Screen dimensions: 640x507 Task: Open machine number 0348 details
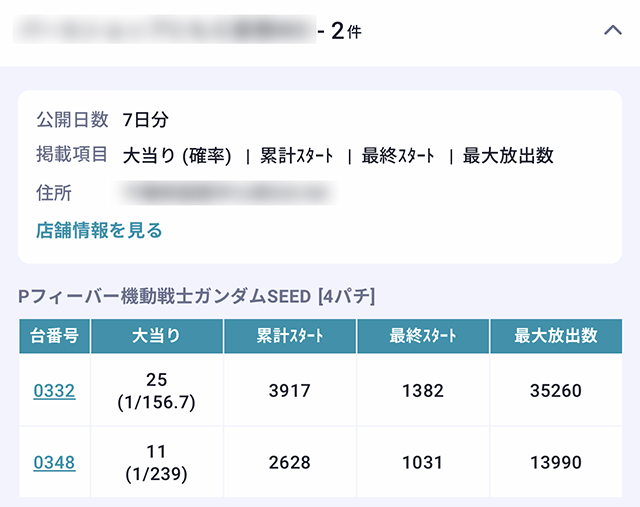54,462
